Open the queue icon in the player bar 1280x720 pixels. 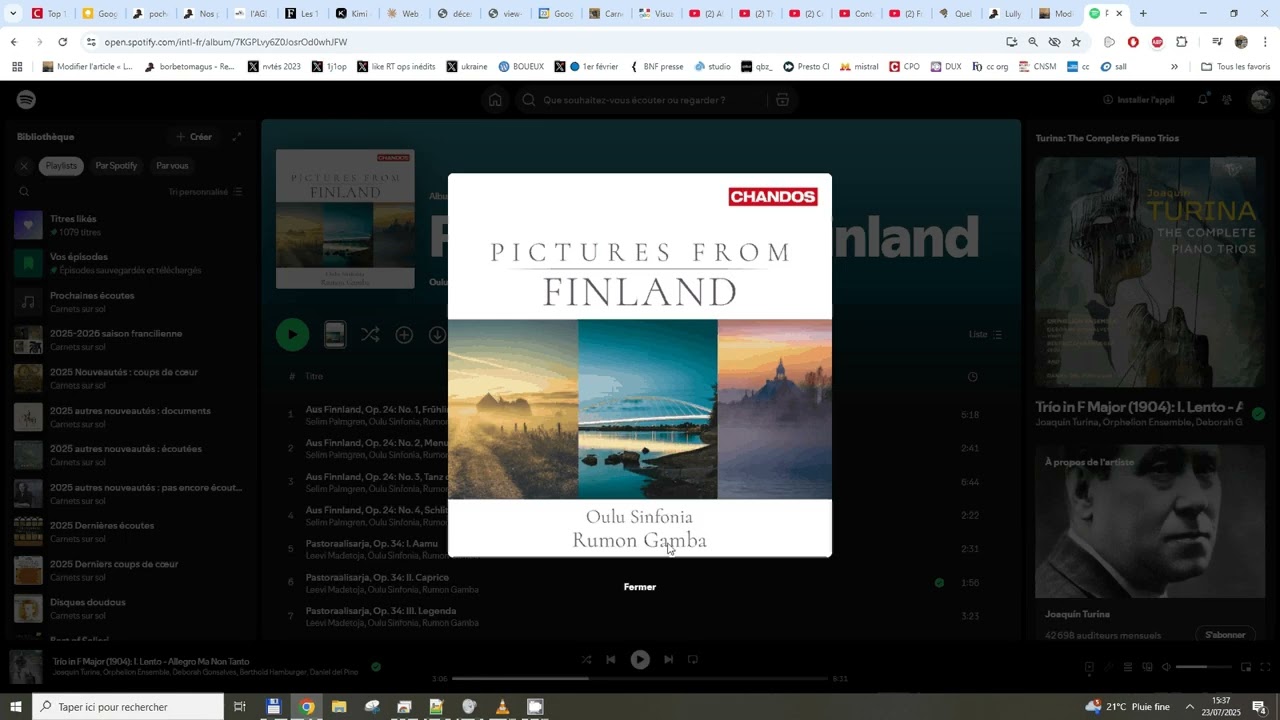pos(1127,667)
